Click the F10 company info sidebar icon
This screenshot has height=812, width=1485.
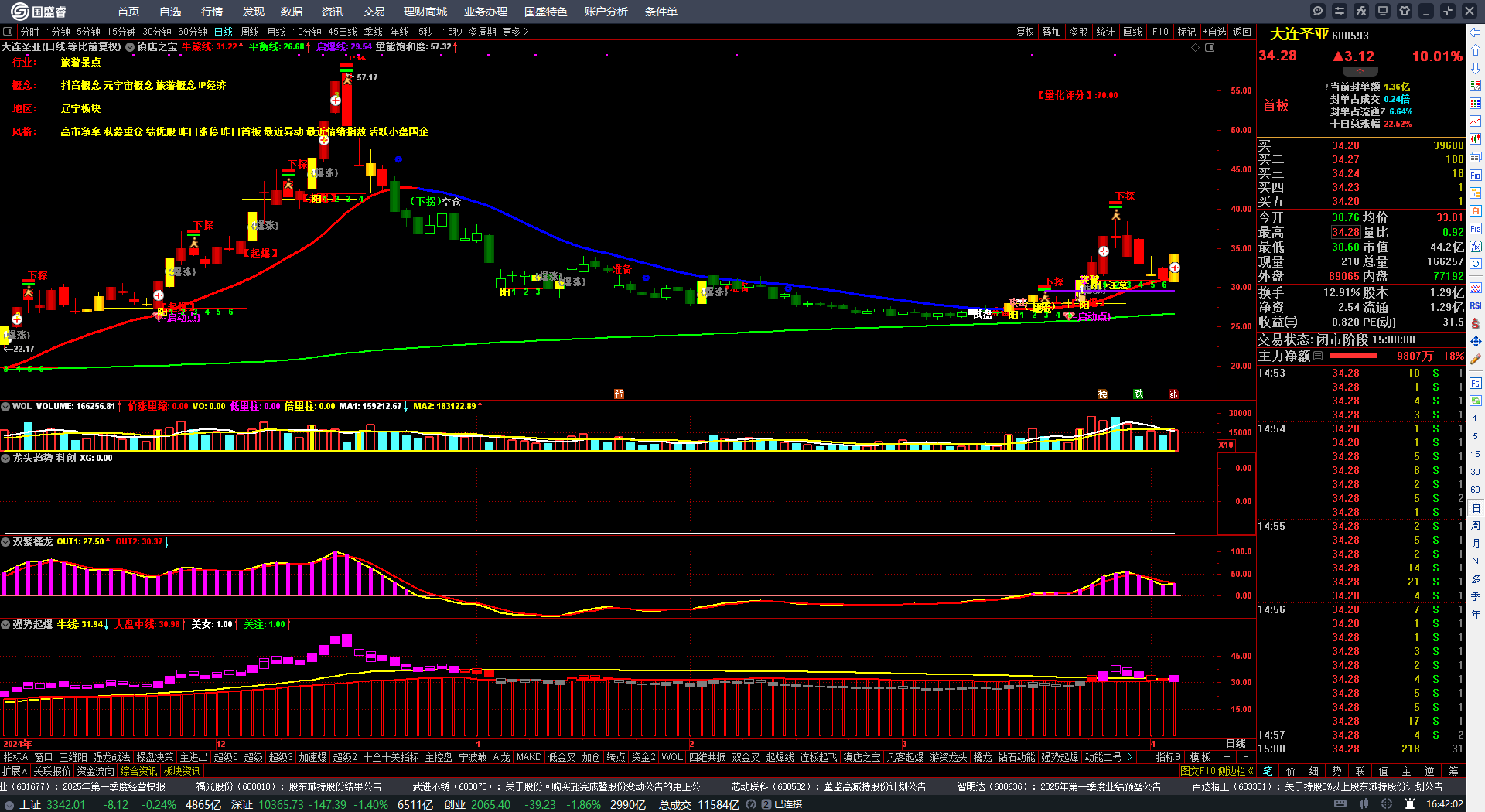tap(1476, 175)
